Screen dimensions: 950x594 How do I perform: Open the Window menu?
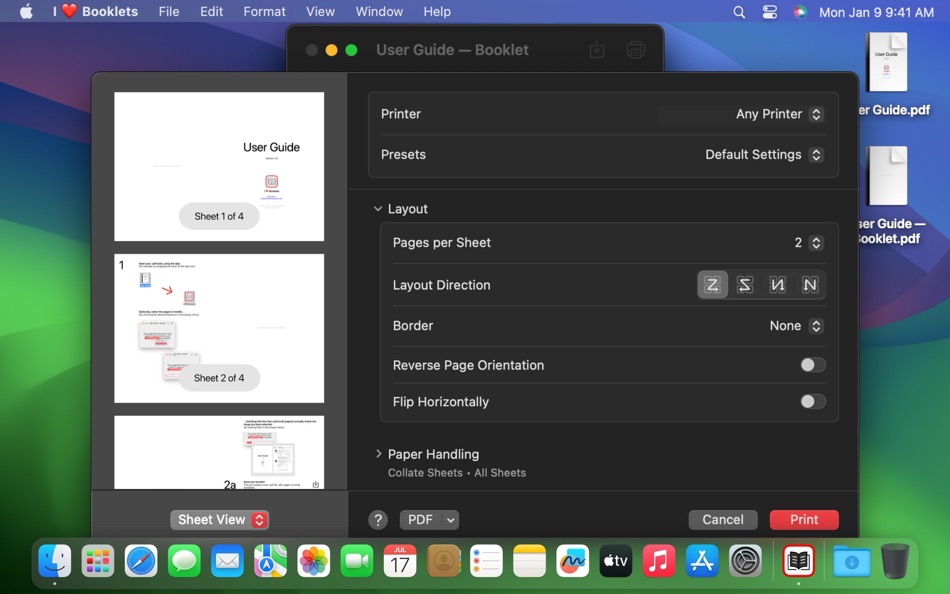coord(379,11)
